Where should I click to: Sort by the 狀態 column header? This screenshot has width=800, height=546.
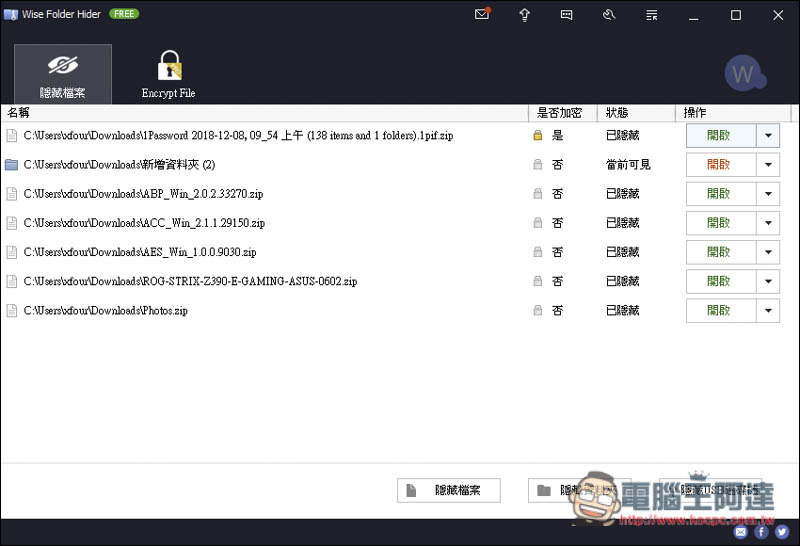point(636,113)
